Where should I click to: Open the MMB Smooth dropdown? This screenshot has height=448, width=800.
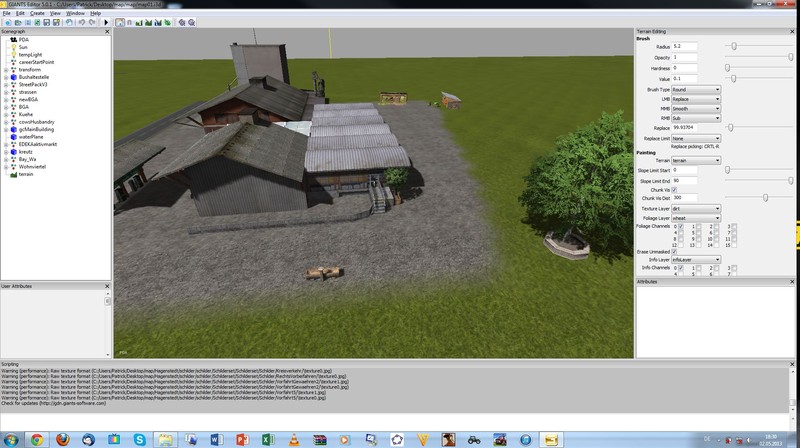pyautogui.click(x=696, y=109)
